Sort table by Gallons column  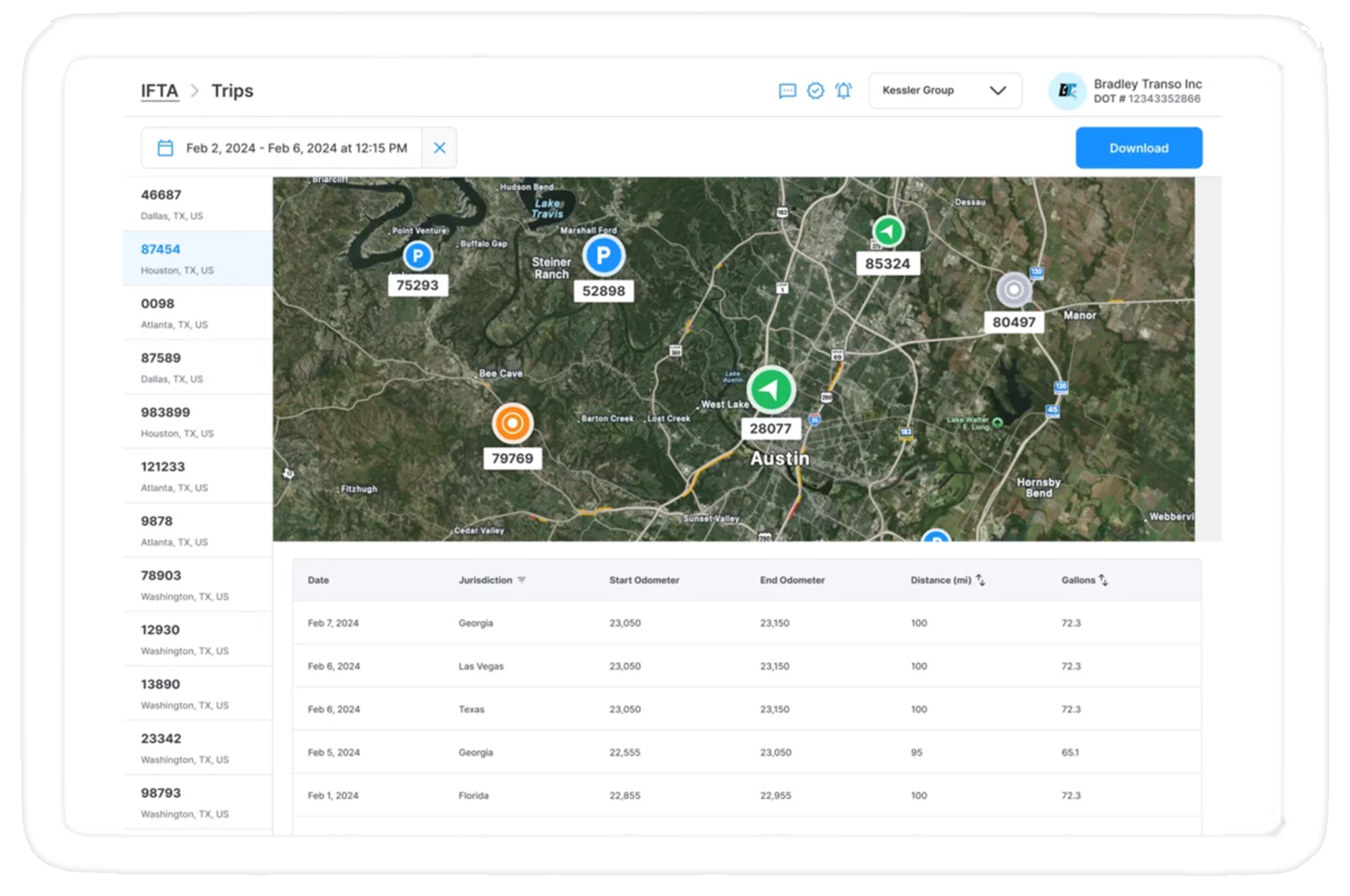1103,580
